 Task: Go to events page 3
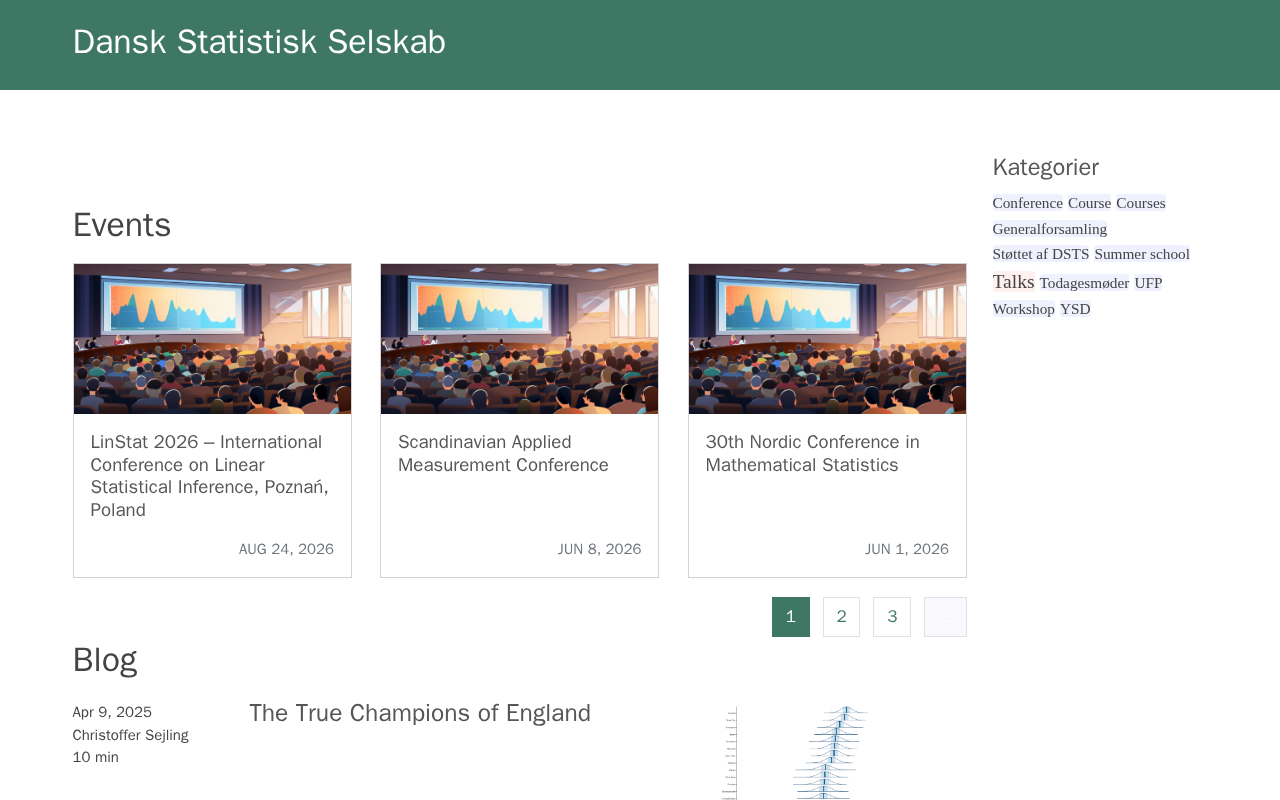(x=892, y=617)
